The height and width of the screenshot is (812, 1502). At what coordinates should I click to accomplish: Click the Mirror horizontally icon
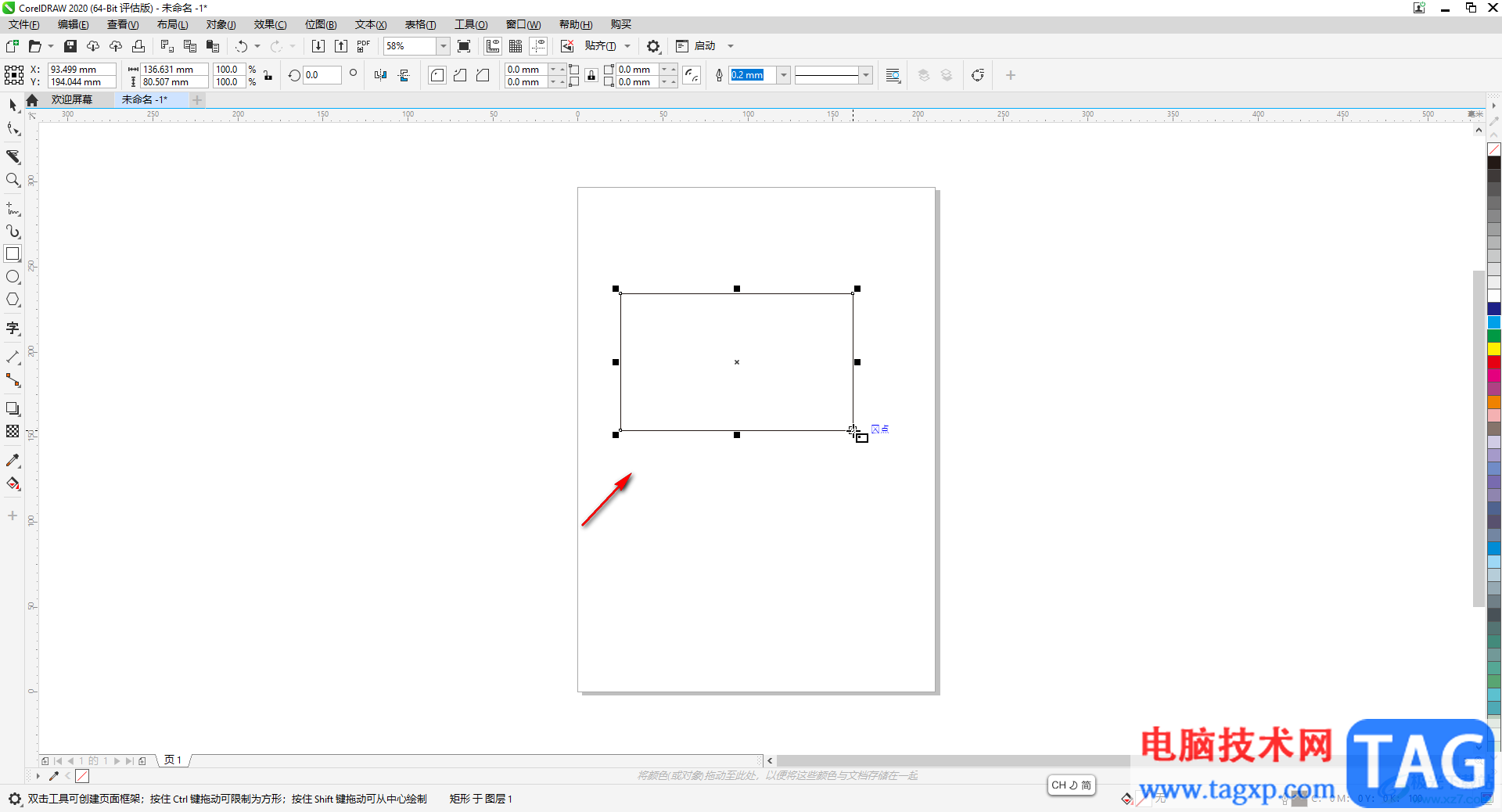pos(380,75)
